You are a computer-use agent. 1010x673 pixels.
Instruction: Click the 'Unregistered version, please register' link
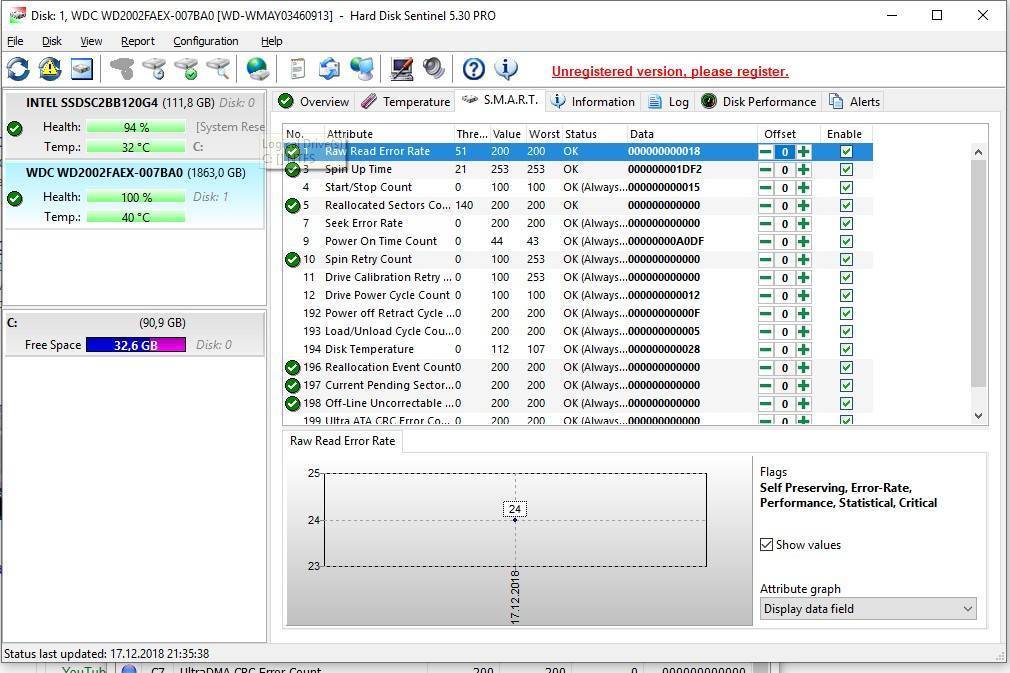(670, 72)
